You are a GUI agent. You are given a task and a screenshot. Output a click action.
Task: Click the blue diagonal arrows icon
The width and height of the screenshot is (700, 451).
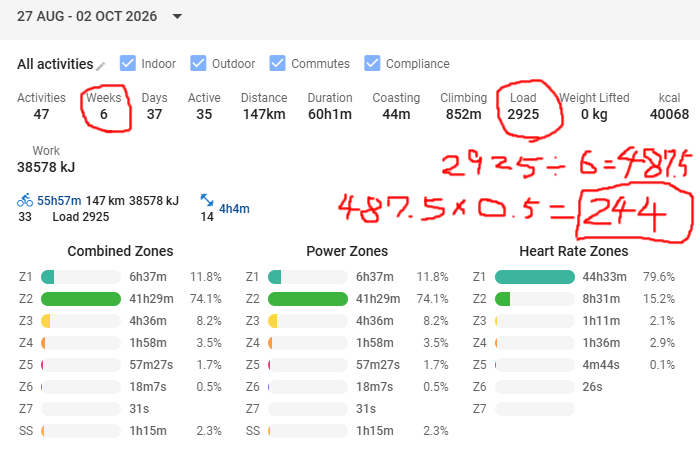click(207, 200)
